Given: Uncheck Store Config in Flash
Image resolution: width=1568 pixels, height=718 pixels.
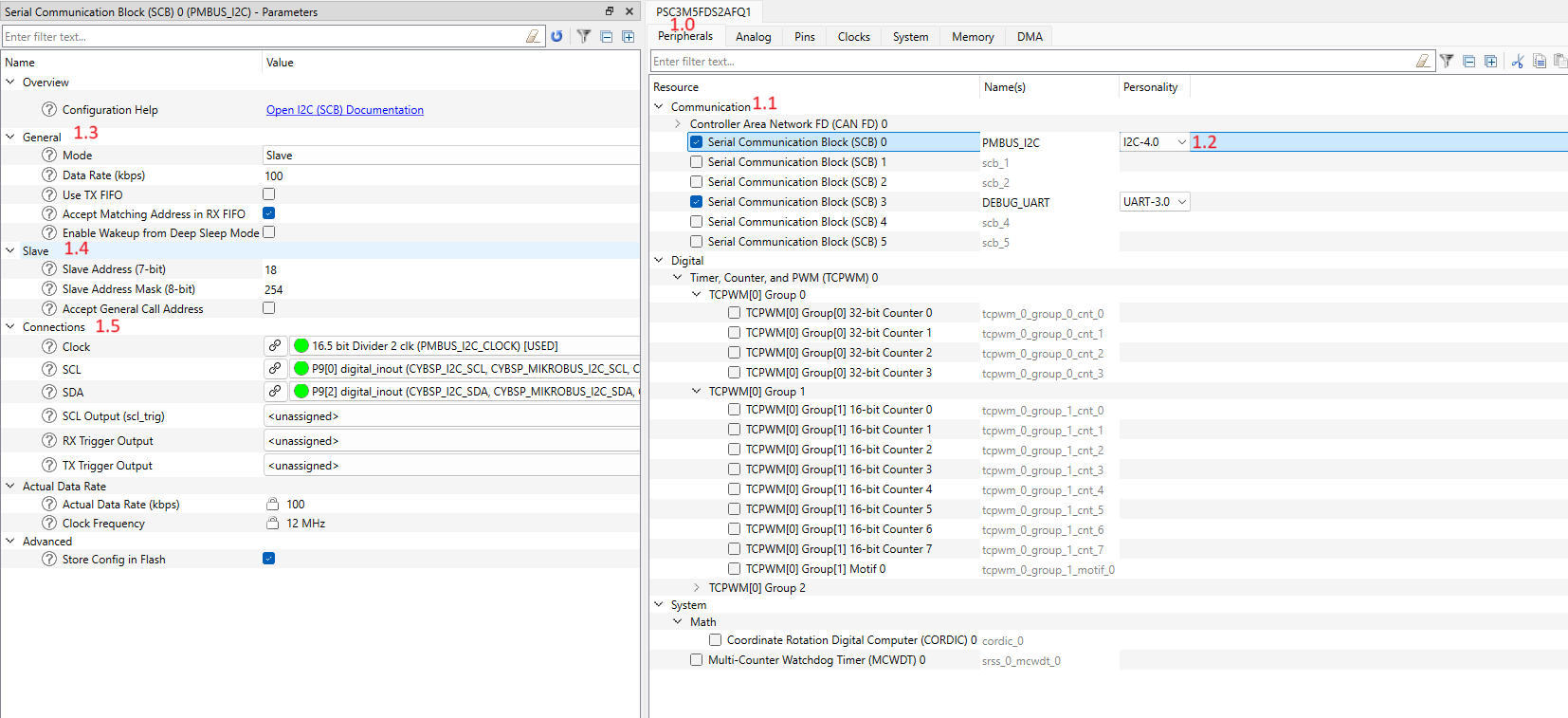Looking at the screenshot, I should pos(269,559).
